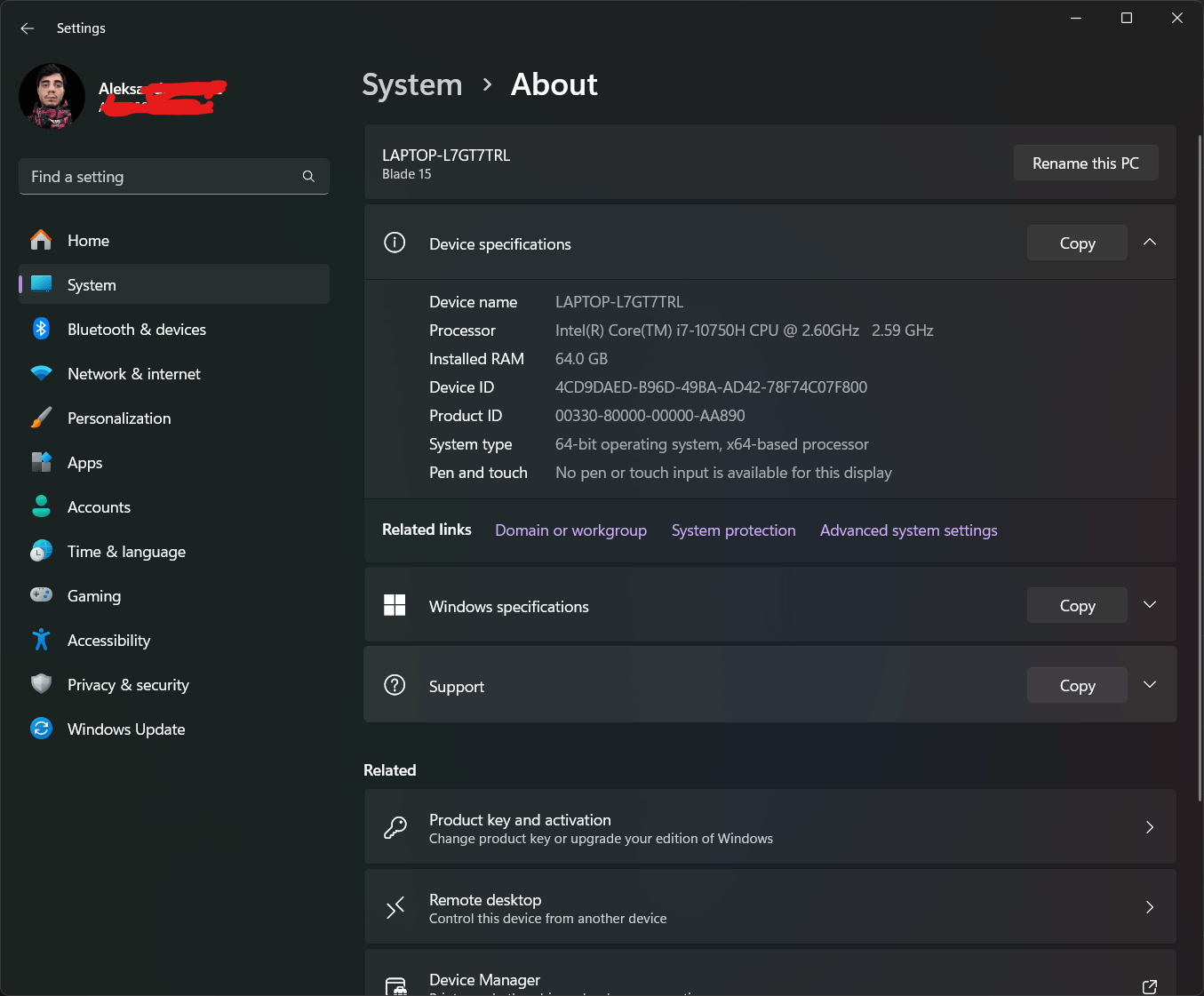Click the Device specifications info icon
Screen dimensions: 1204x996
[x=395, y=243]
